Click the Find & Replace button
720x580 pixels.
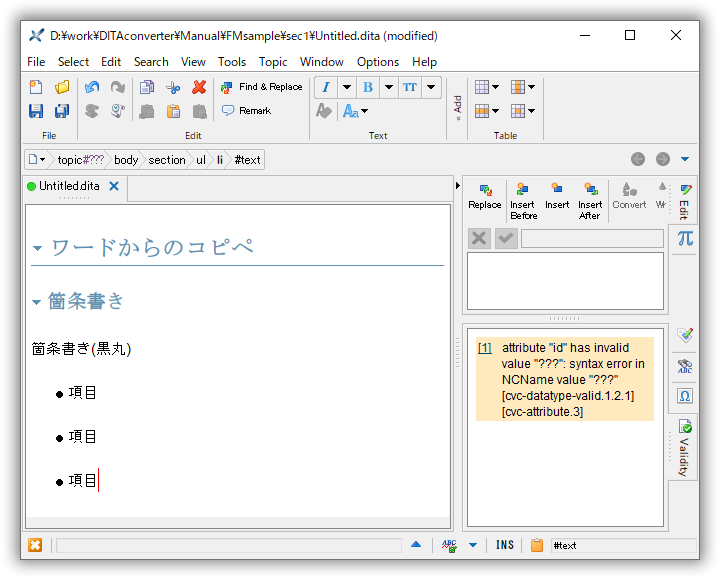(261, 87)
